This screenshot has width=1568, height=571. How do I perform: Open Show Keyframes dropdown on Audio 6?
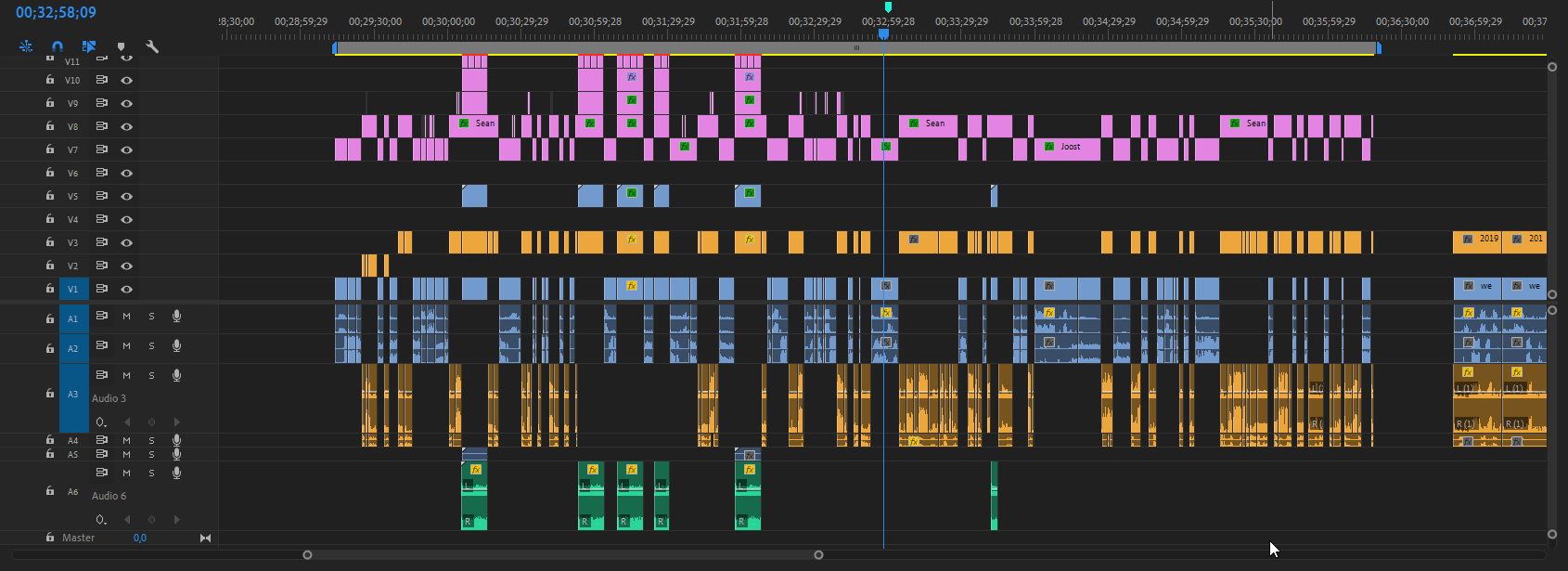click(101, 520)
